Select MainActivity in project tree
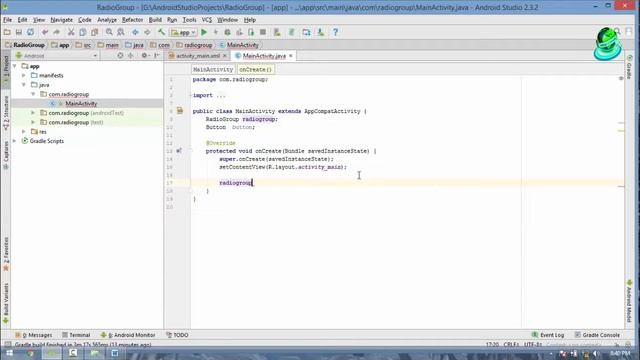Viewport: 640px width, 360px height. (81, 104)
